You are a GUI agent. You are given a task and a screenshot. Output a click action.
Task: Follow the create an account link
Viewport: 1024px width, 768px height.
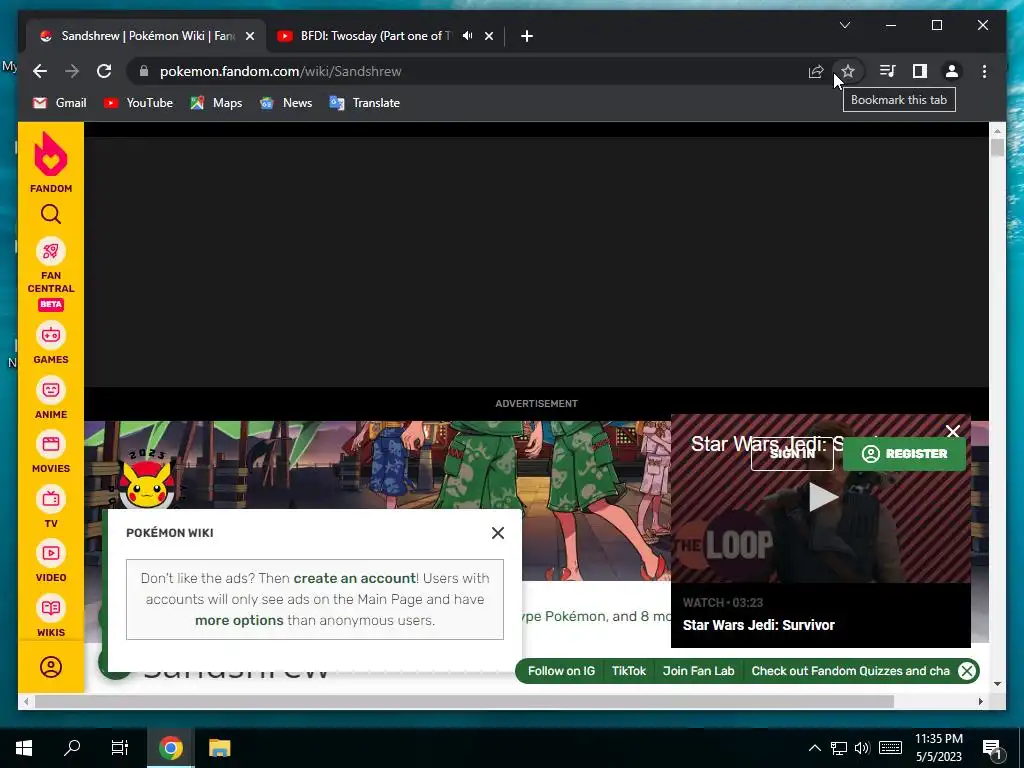point(355,578)
